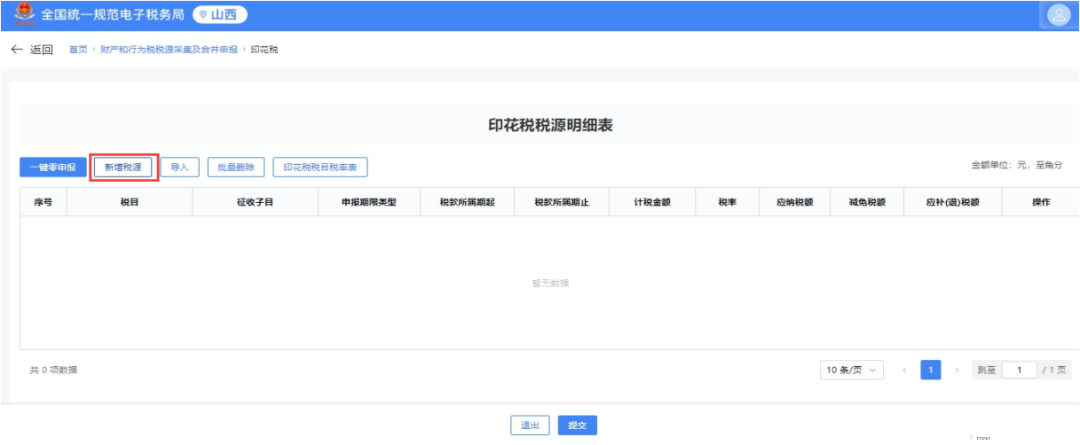Click the 计税金额 column header
The image size is (1080, 445).
click(x=652, y=203)
